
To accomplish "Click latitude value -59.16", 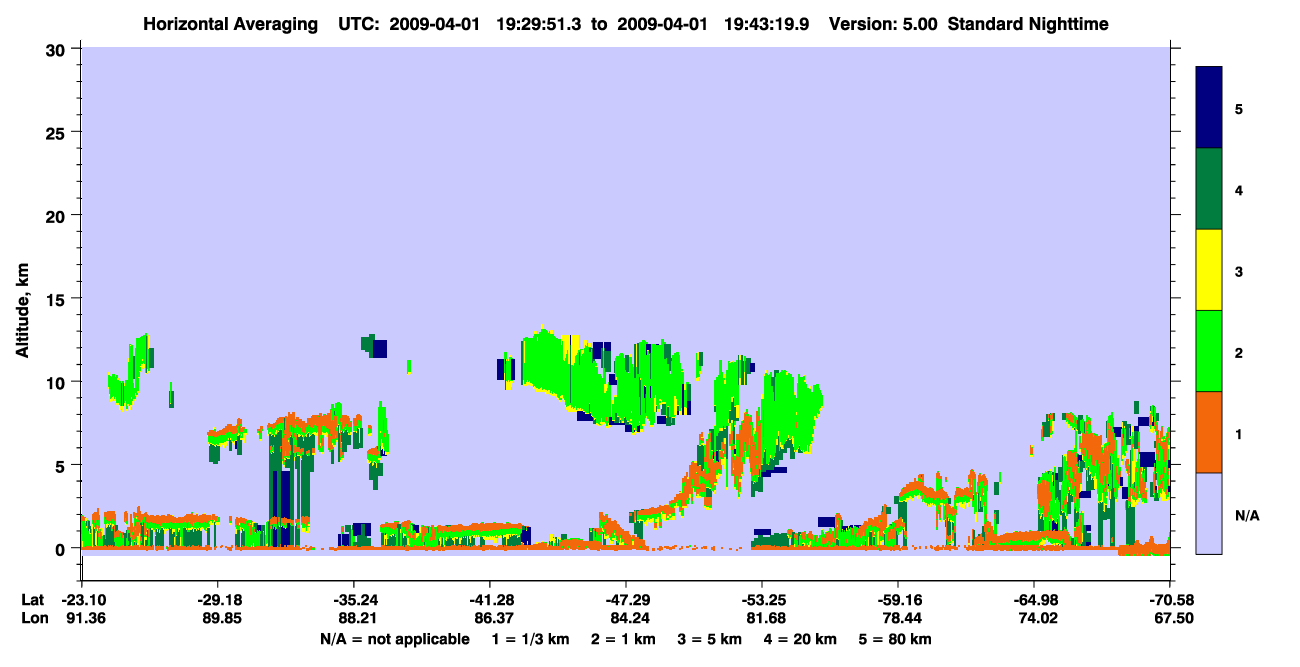I will pyautogui.click(x=897, y=600).
